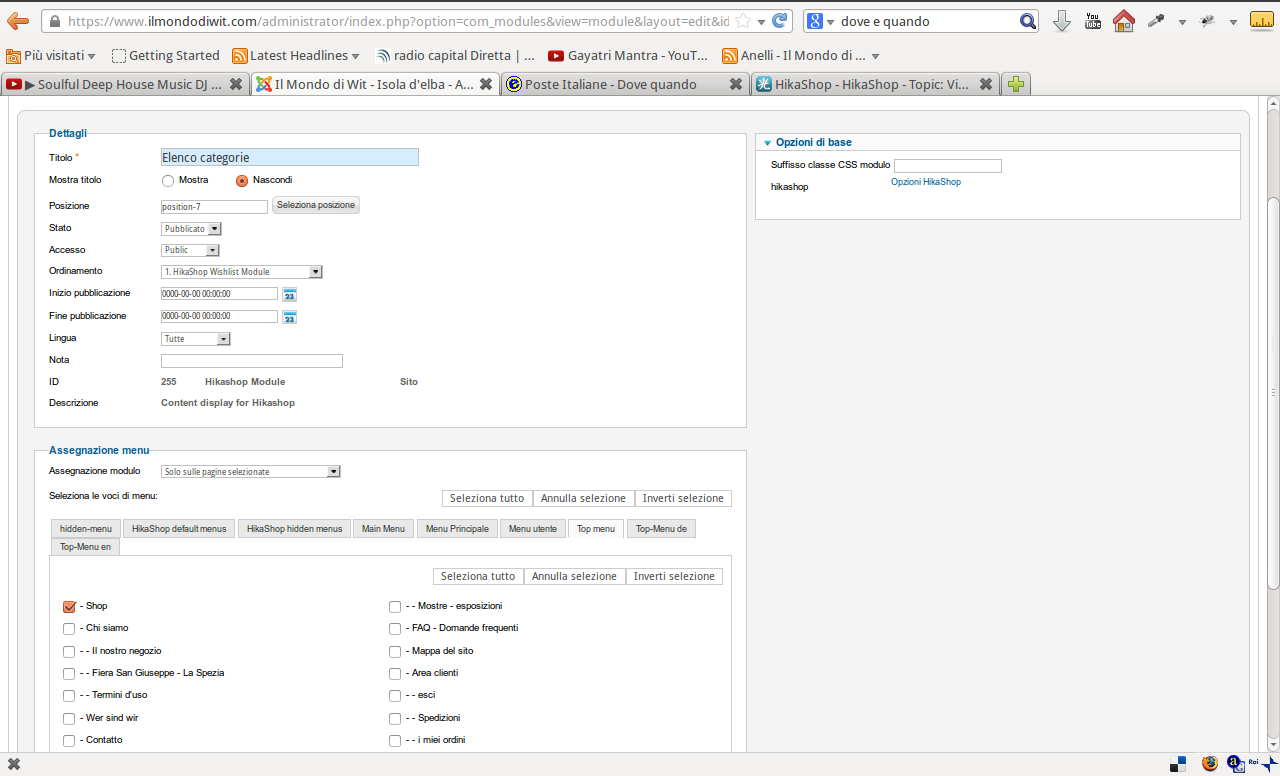This screenshot has height=776, width=1280.
Task: Click Inverti selezione inside the Top menu tab
Action: pyautogui.click(x=674, y=577)
